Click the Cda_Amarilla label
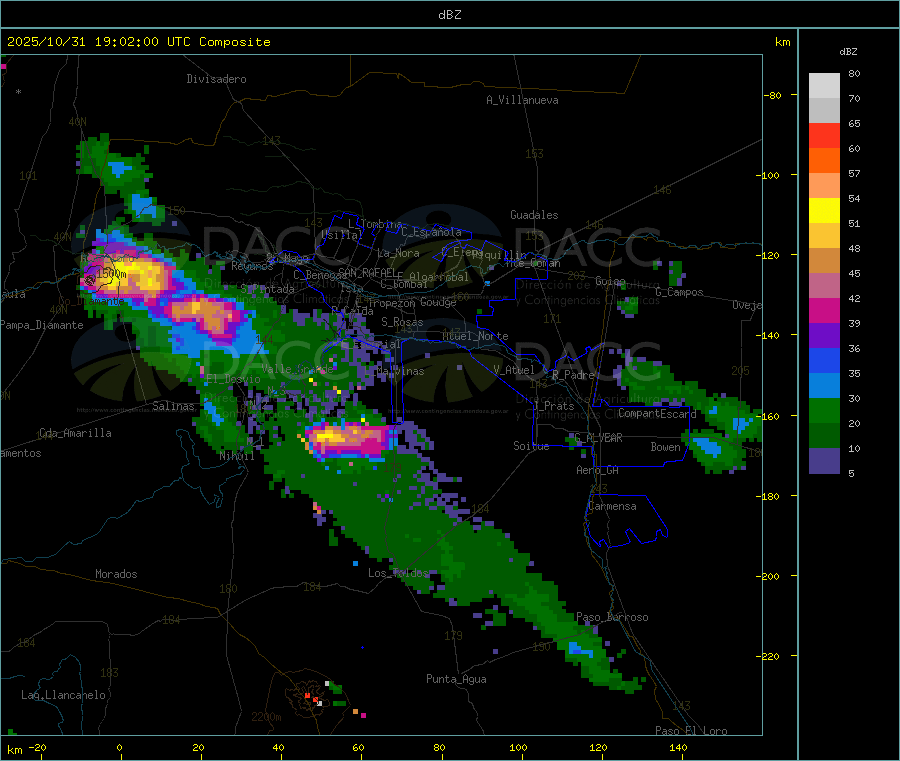 pyautogui.click(x=75, y=433)
